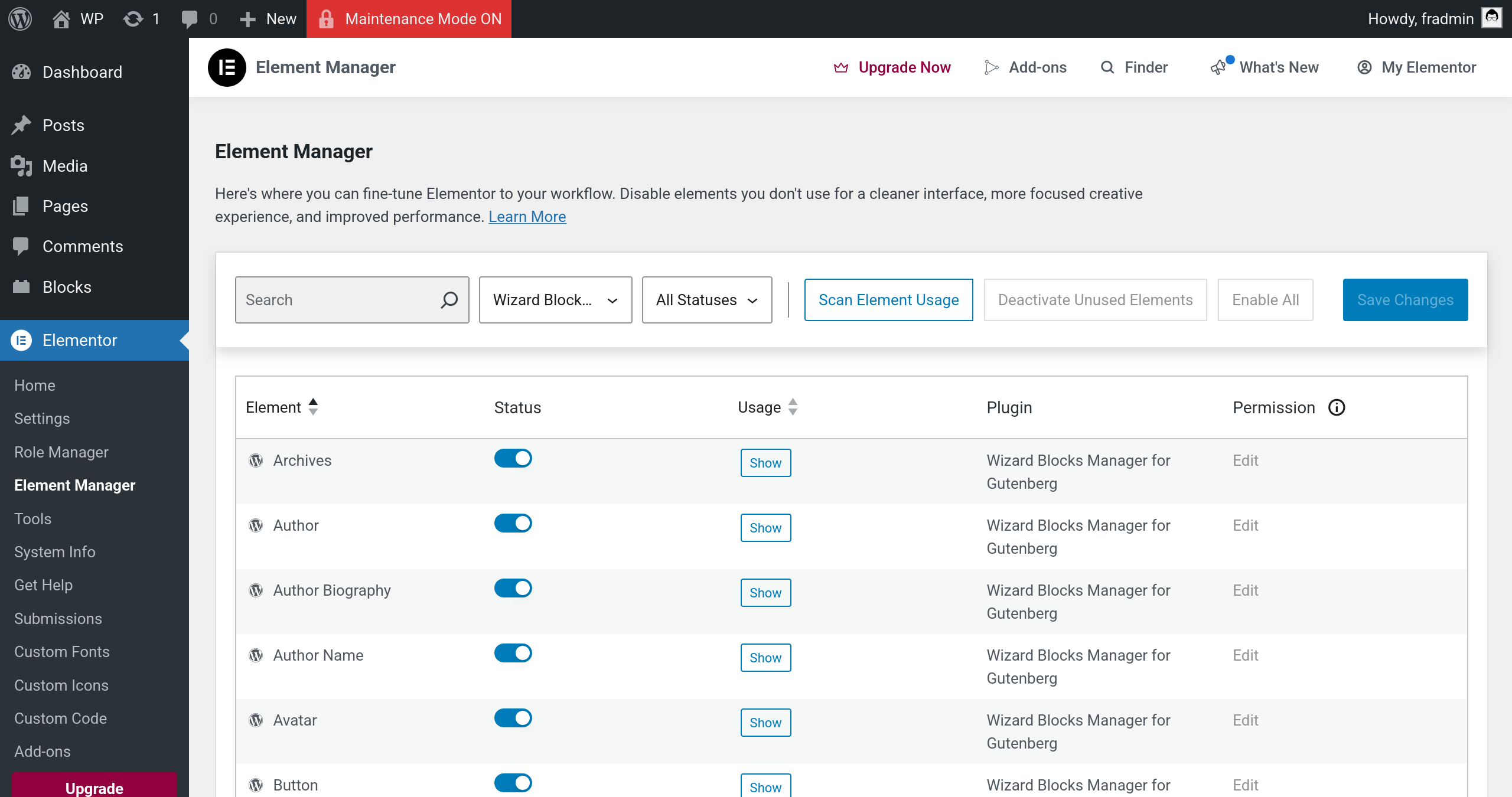The height and width of the screenshot is (797, 1512).
Task: Click the Media icon in sidebar
Action: [21, 166]
